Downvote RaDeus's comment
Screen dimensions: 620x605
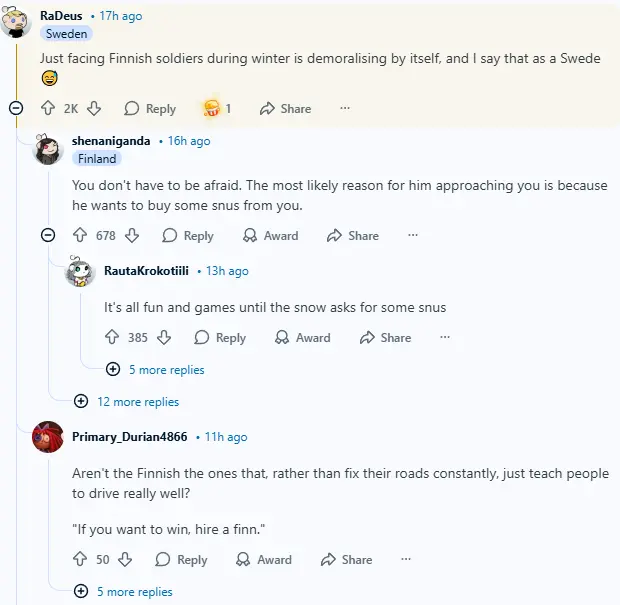(94, 108)
